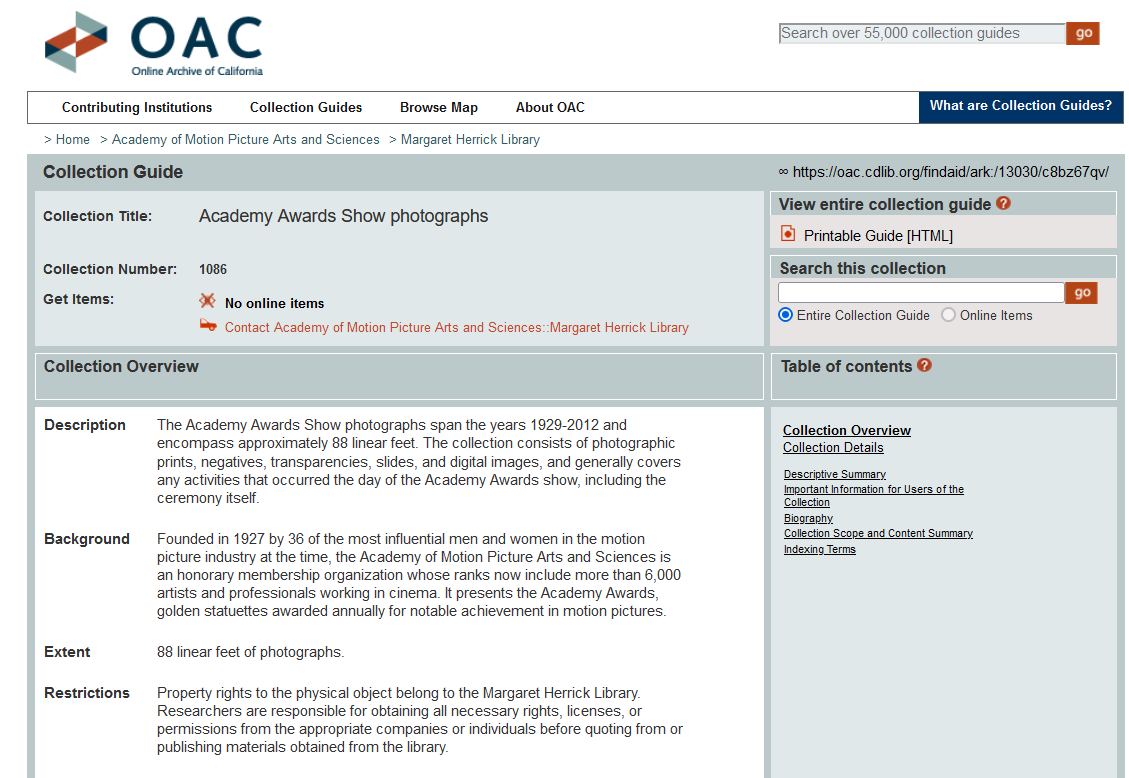This screenshot has height=778, width=1129.
Task: Click the 88 linear feet of photographs text
Action: [251, 652]
